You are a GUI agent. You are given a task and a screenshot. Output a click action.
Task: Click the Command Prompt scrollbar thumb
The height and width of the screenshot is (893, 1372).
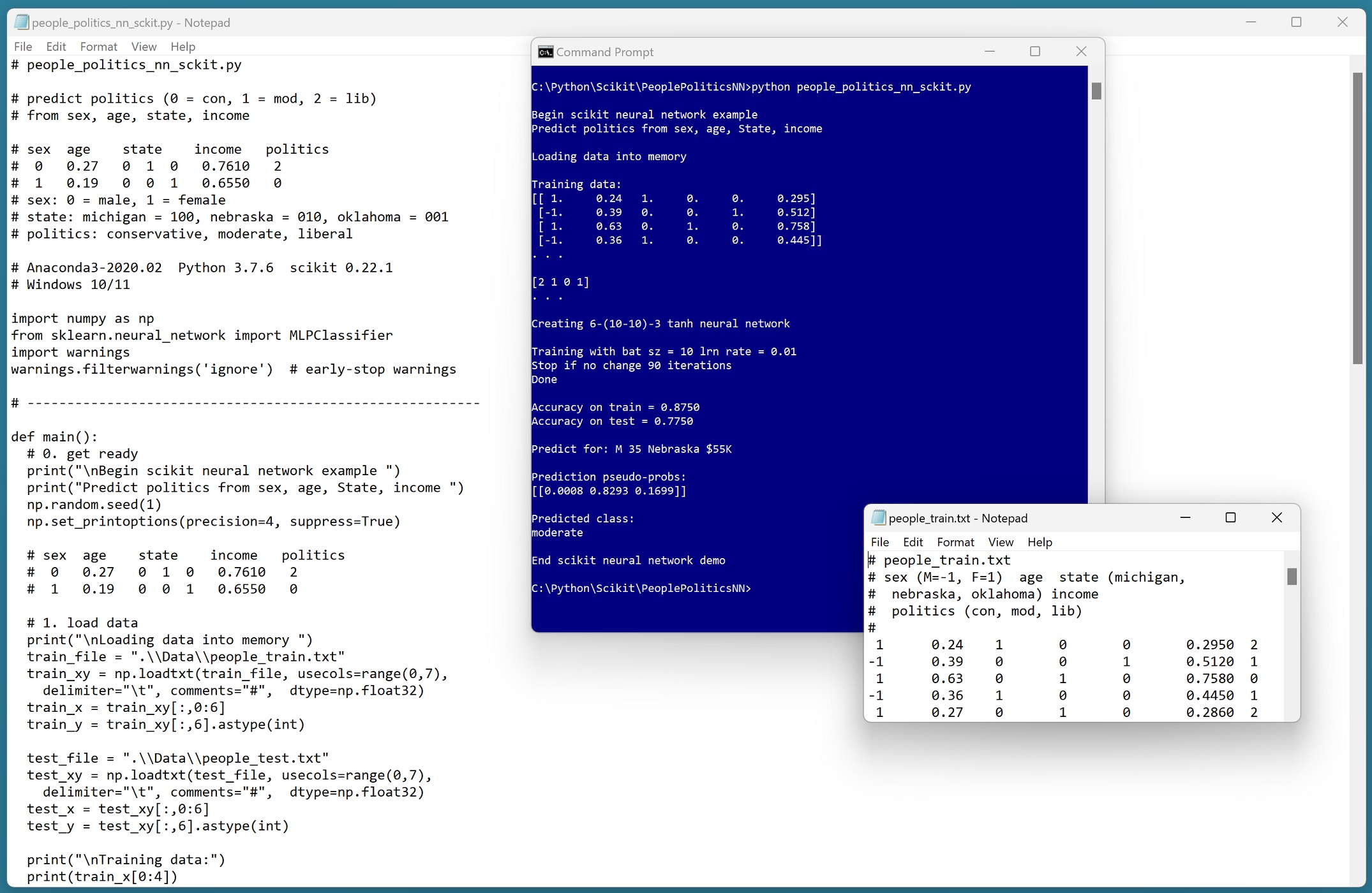1096,91
